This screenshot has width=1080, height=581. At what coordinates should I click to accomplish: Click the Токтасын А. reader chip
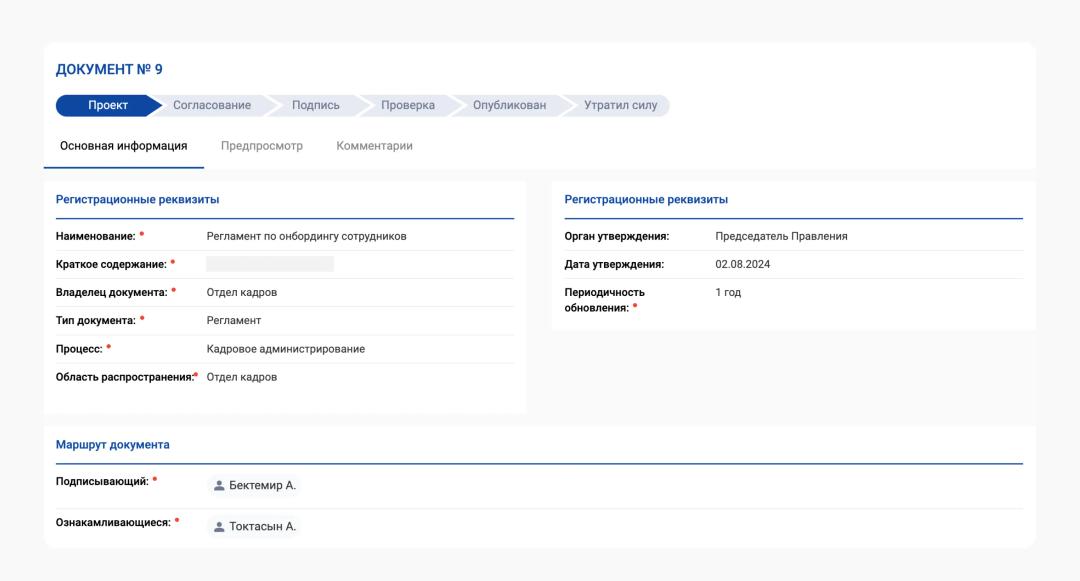(x=255, y=526)
